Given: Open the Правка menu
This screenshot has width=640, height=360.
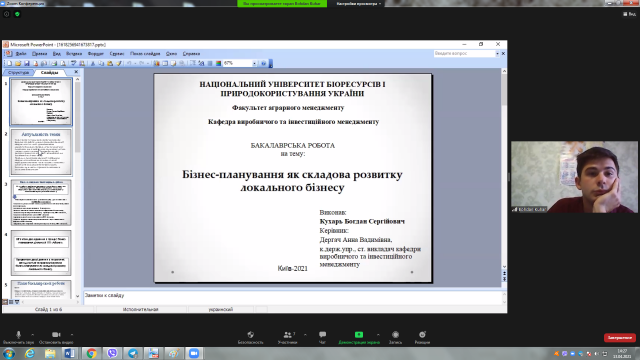Looking at the screenshot, I should tap(40, 53).
